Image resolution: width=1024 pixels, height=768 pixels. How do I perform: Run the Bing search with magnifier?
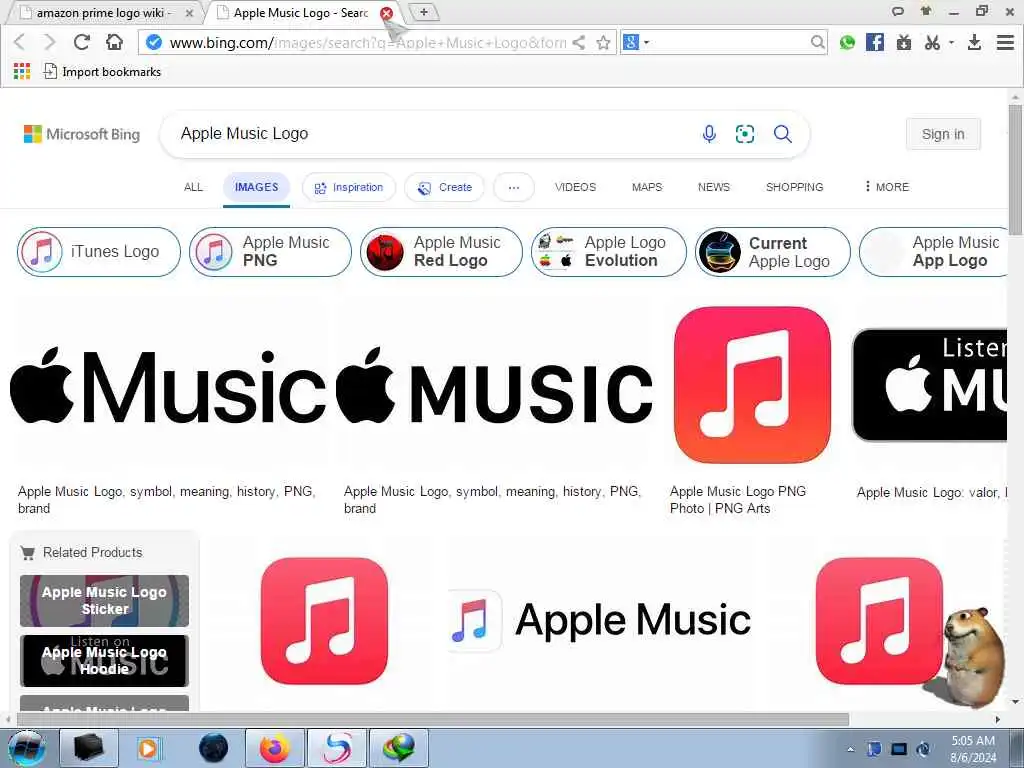pos(782,134)
